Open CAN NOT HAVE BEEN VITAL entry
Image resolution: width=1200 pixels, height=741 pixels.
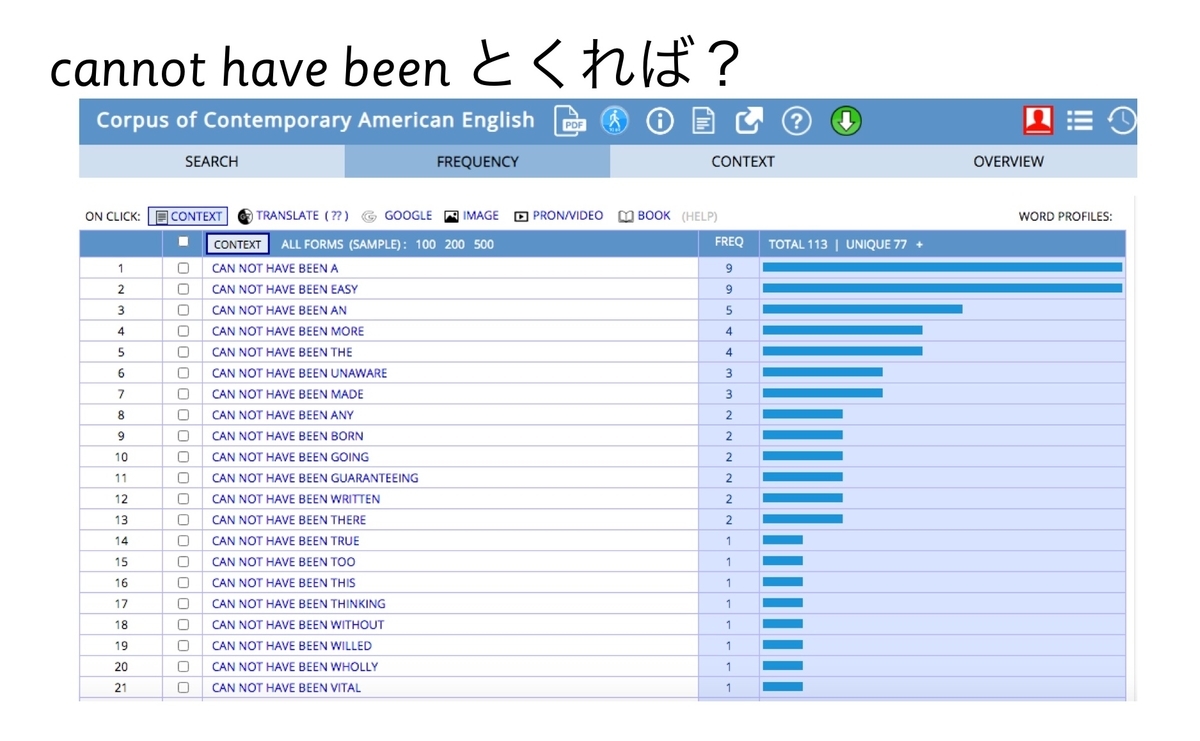click(x=286, y=688)
